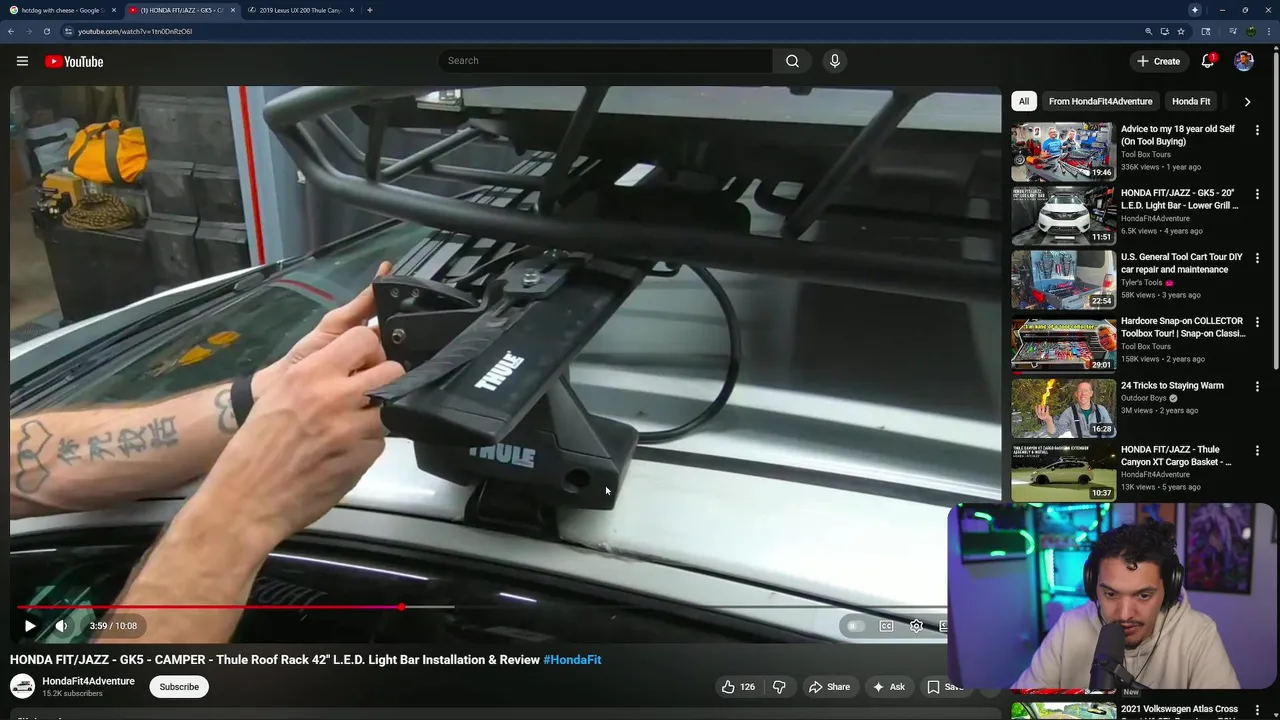The image size is (1280, 720).
Task: Click the Ask button
Action: point(888,687)
